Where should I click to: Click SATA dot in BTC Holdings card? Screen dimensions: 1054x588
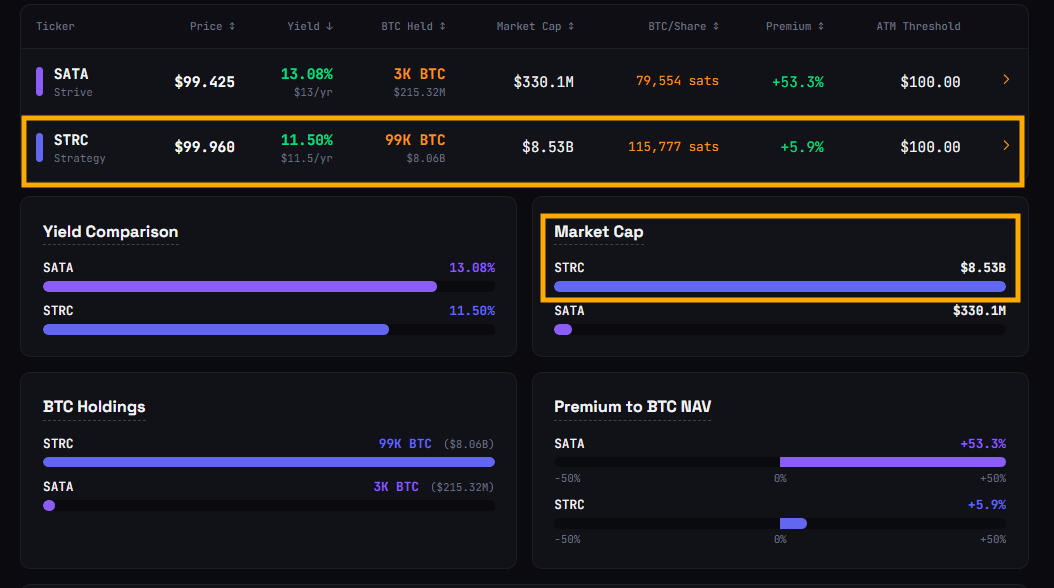click(x=49, y=505)
